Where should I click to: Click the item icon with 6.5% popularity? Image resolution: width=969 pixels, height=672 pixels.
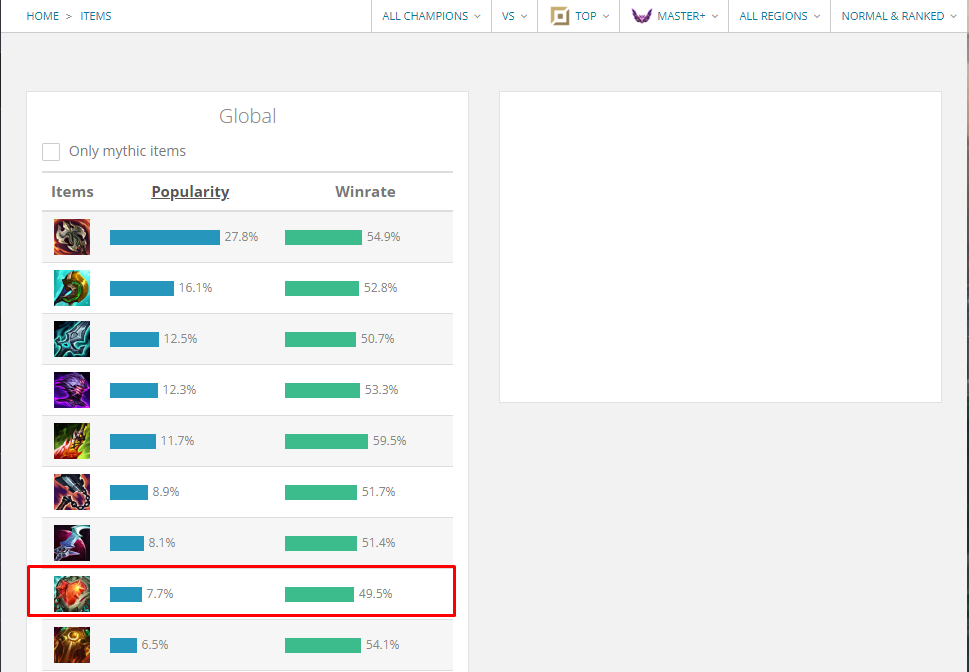pos(72,645)
